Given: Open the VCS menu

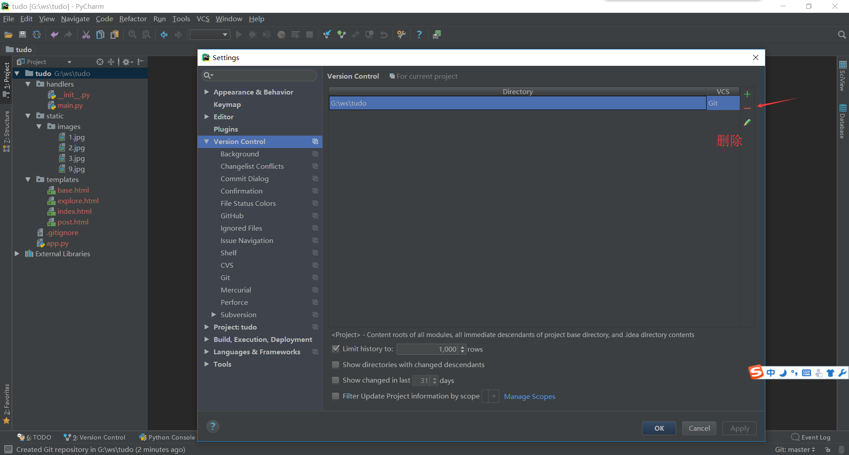Looking at the screenshot, I should point(203,19).
